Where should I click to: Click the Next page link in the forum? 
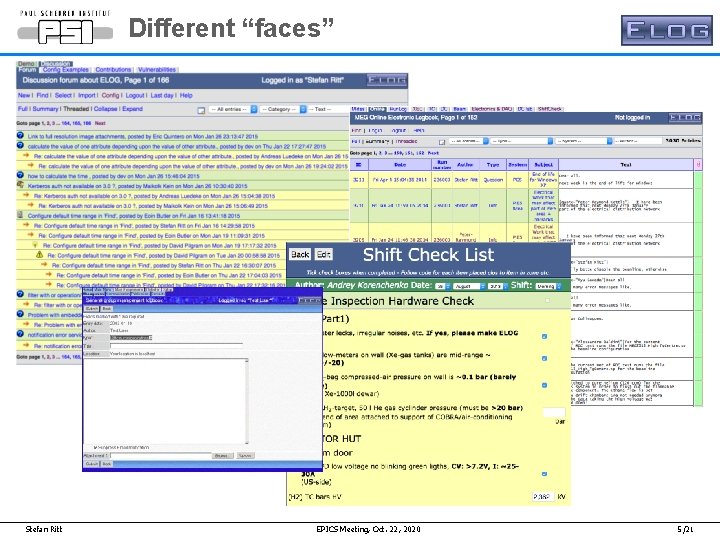[100, 124]
